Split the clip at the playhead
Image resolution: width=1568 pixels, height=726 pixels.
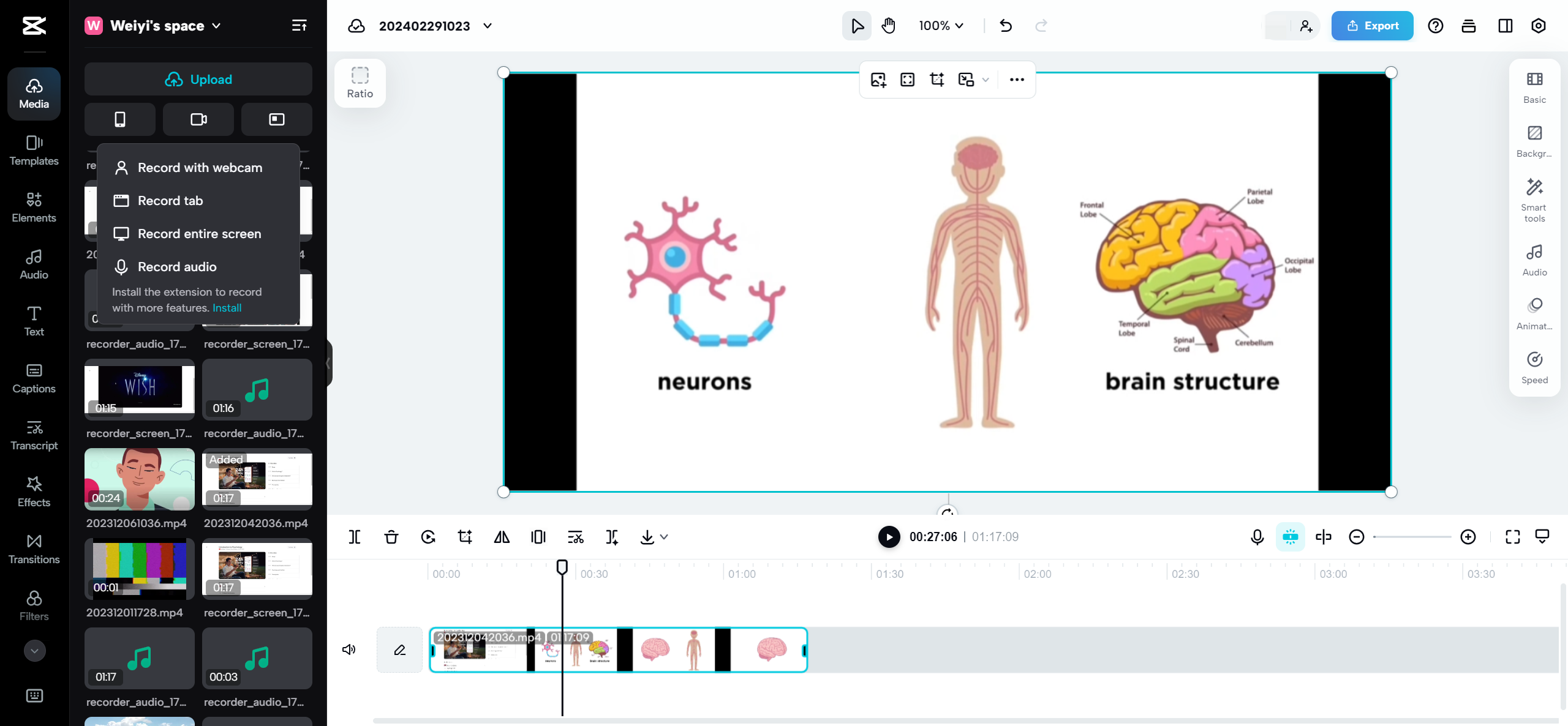354,536
